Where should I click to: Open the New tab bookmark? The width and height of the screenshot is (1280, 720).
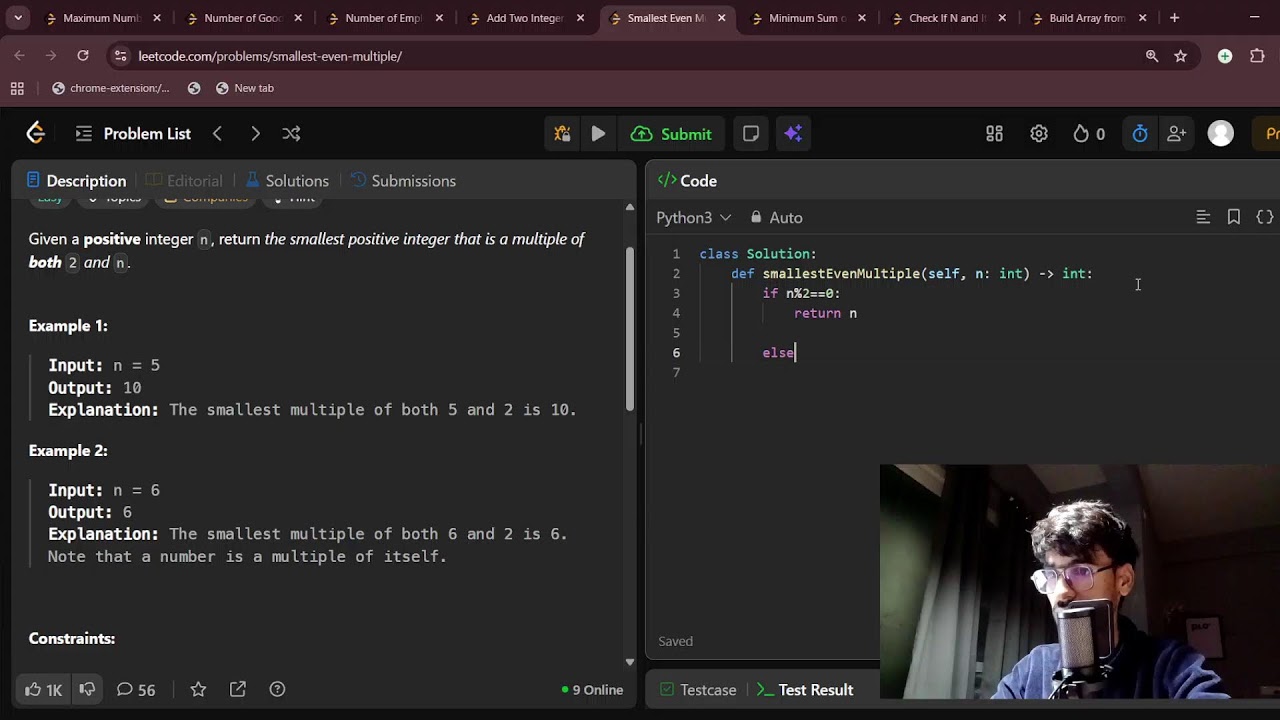pyautogui.click(x=244, y=88)
